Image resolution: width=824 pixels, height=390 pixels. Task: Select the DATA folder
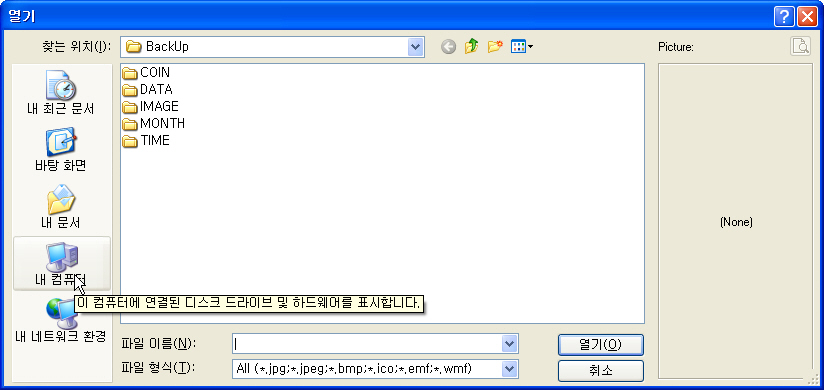[147, 90]
